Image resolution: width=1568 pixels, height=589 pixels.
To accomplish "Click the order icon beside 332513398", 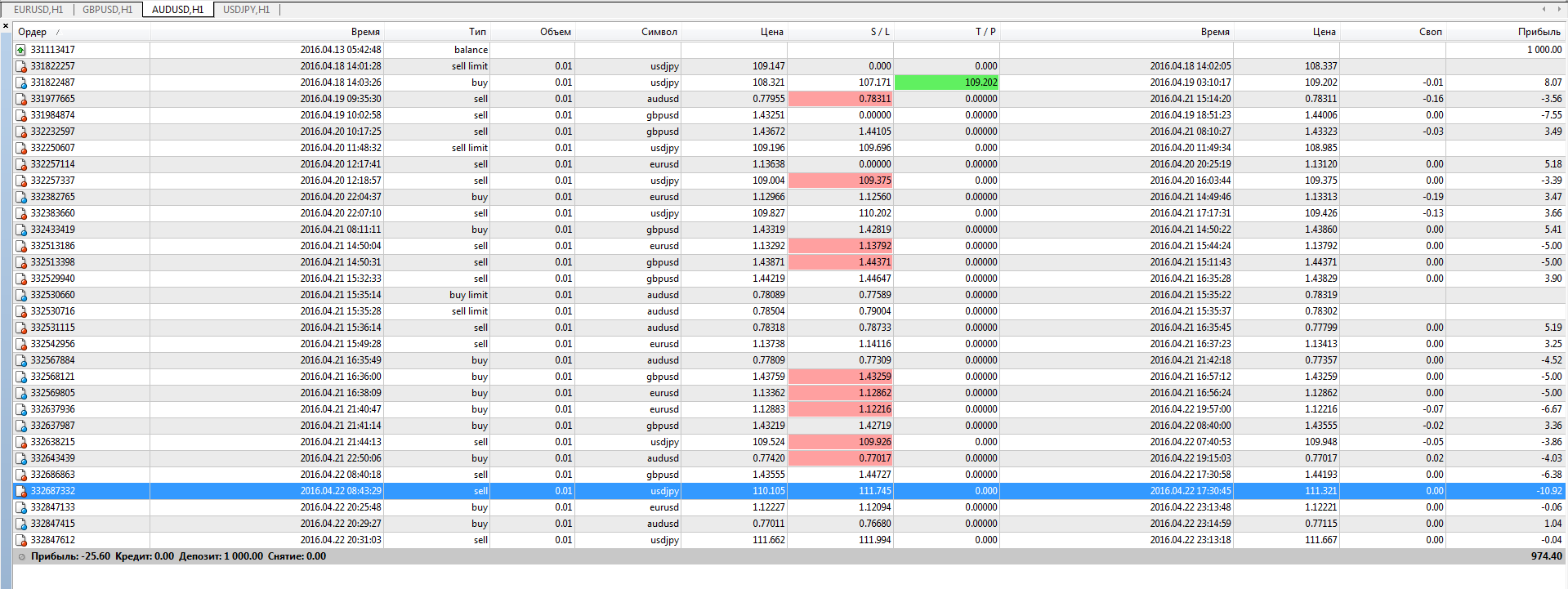I will 21,262.
